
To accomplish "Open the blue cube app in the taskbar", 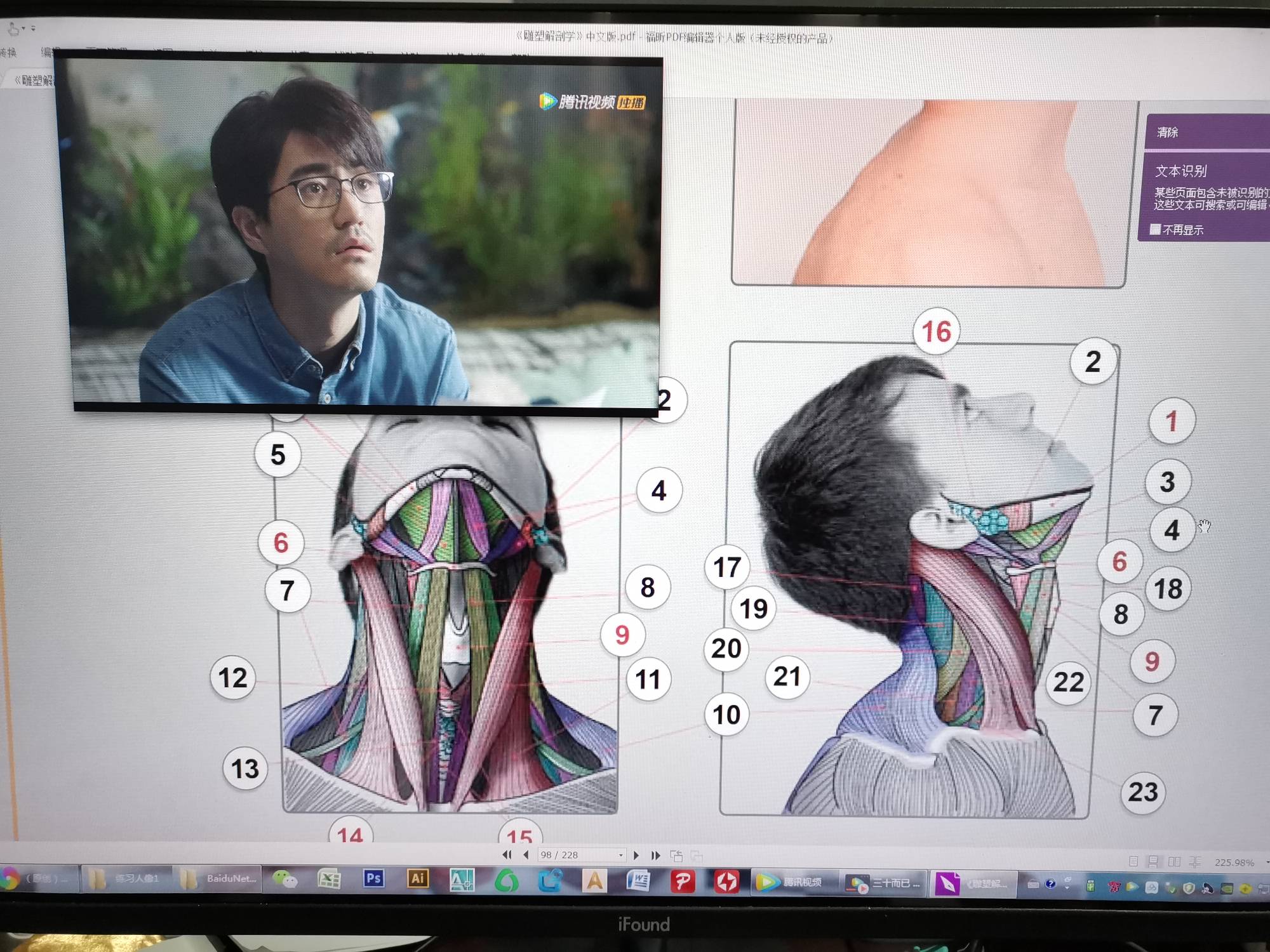I will click(550, 881).
